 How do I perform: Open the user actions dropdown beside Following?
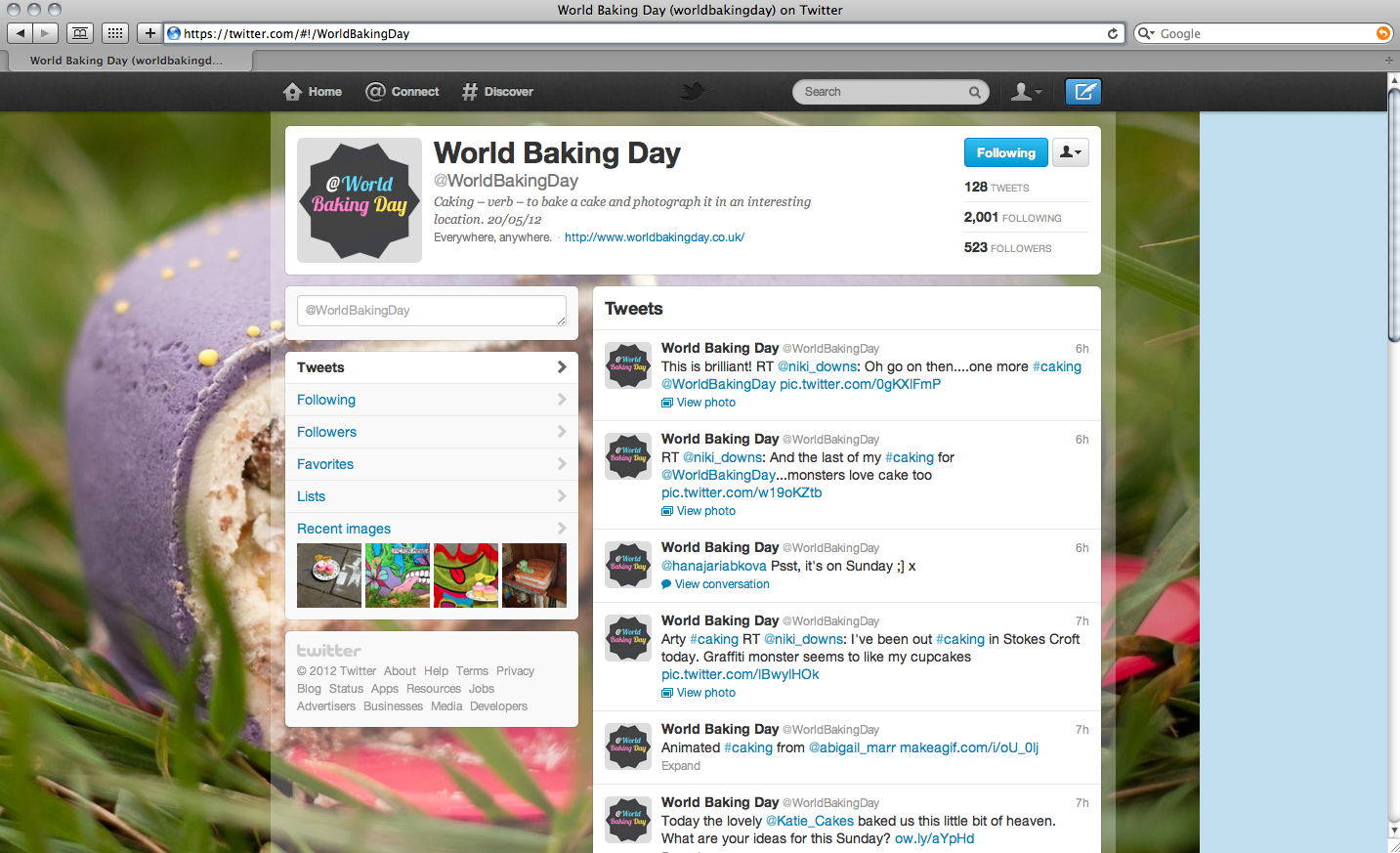[x=1071, y=152]
